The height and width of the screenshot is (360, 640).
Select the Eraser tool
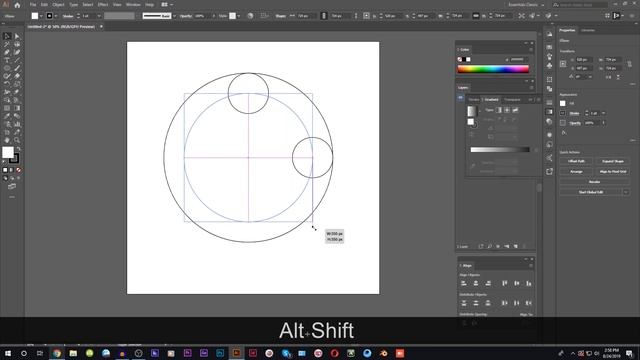pyautogui.click(x=17, y=76)
